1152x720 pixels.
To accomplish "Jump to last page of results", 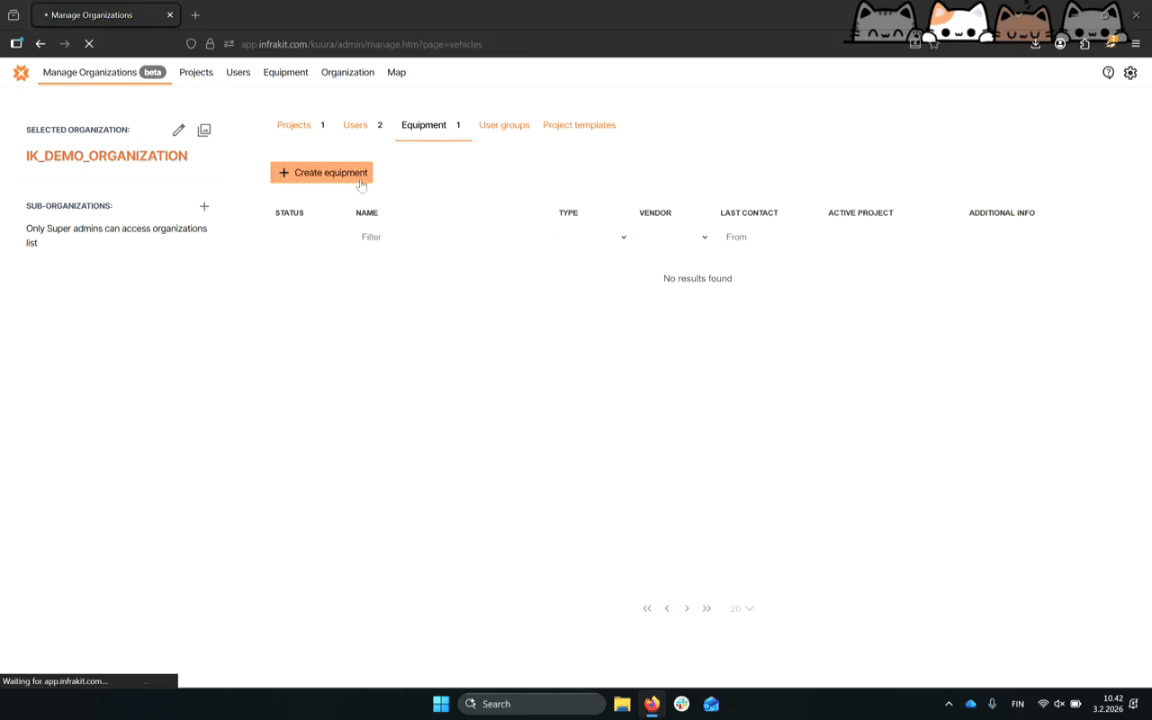I will pos(707,608).
